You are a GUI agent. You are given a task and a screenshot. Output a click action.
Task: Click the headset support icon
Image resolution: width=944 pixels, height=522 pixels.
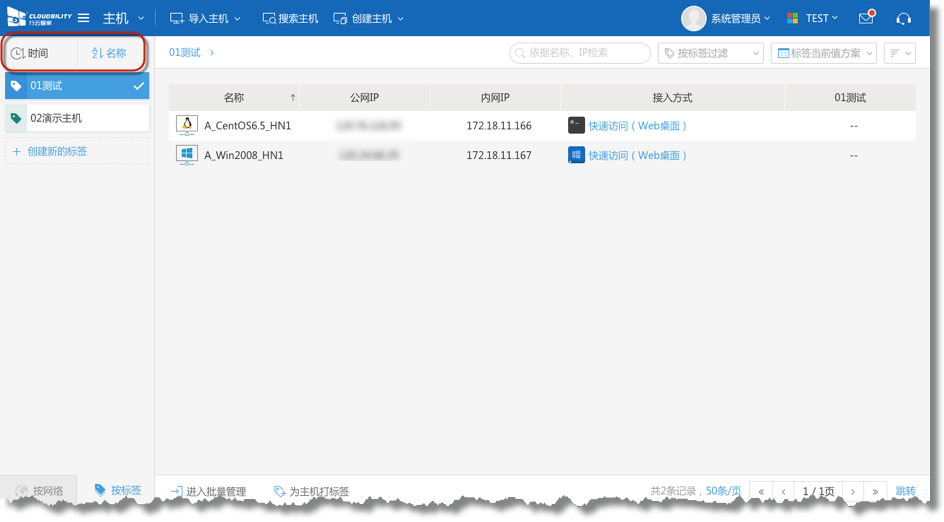pyautogui.click(x=904, y=19)
